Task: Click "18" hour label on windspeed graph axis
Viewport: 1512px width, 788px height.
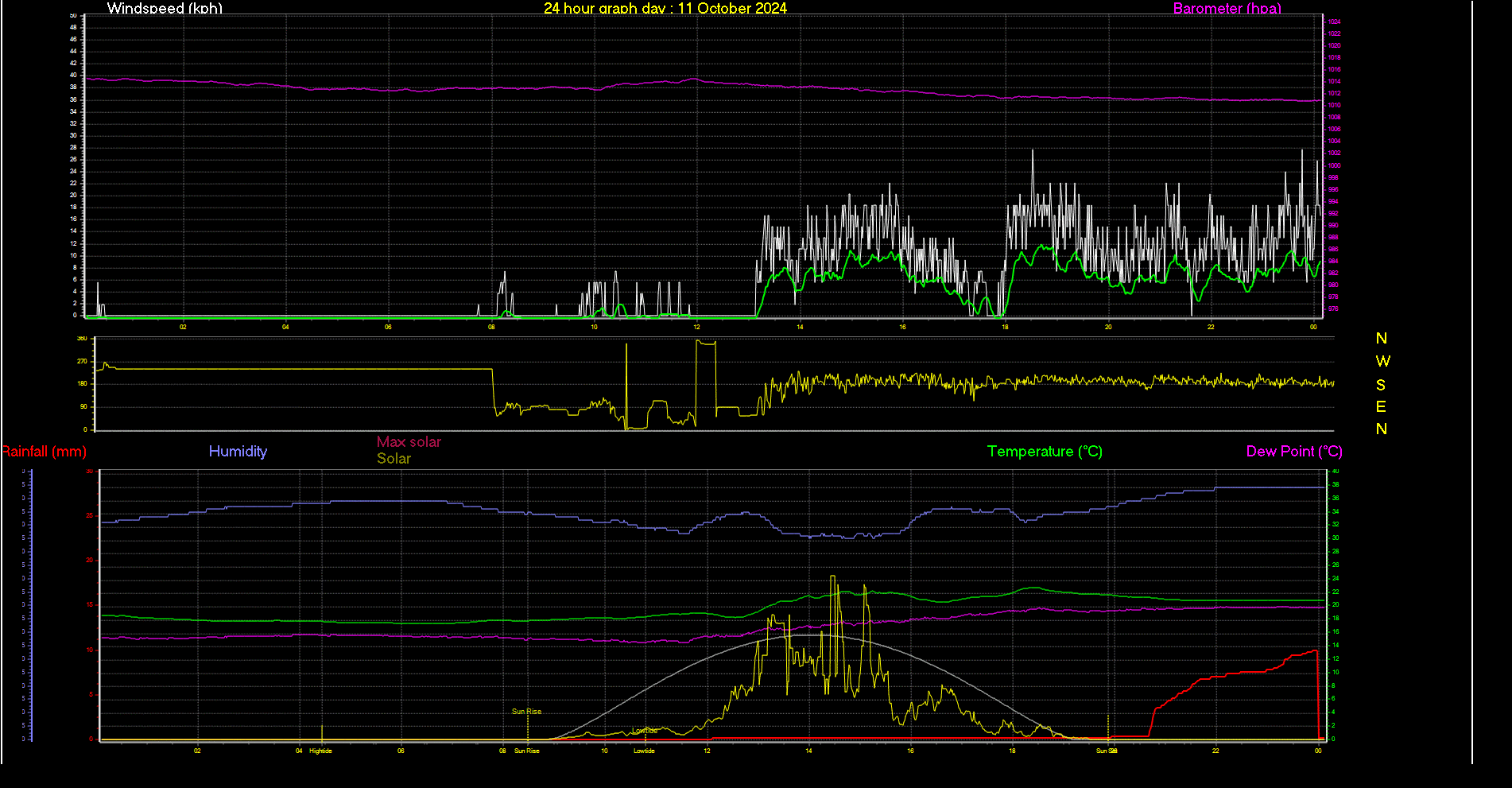Action: click(1005, 327)
